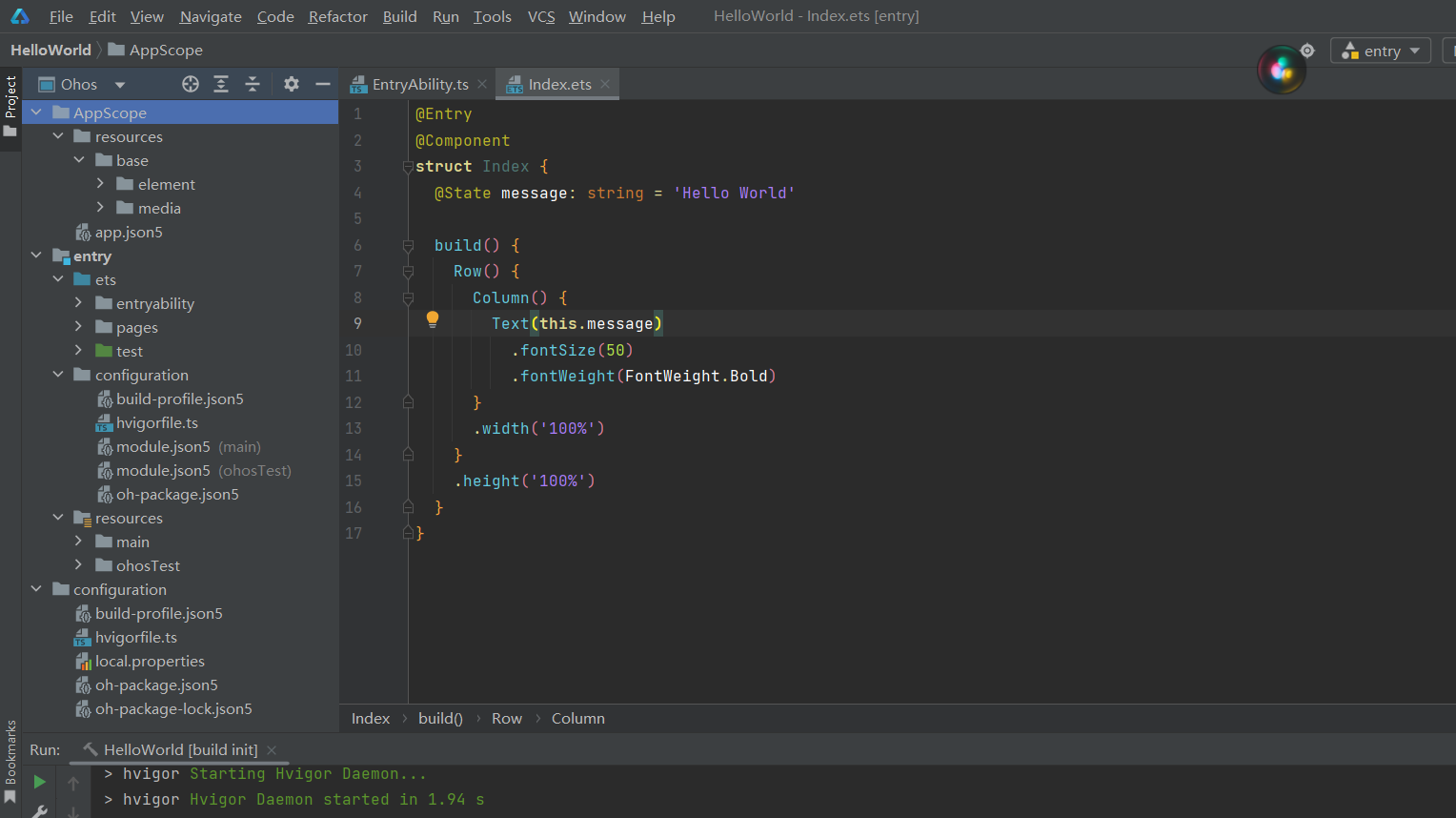The height and width of the screenshot is (818, 1456).
Task: Open the VCS menu
Action: 541,16
